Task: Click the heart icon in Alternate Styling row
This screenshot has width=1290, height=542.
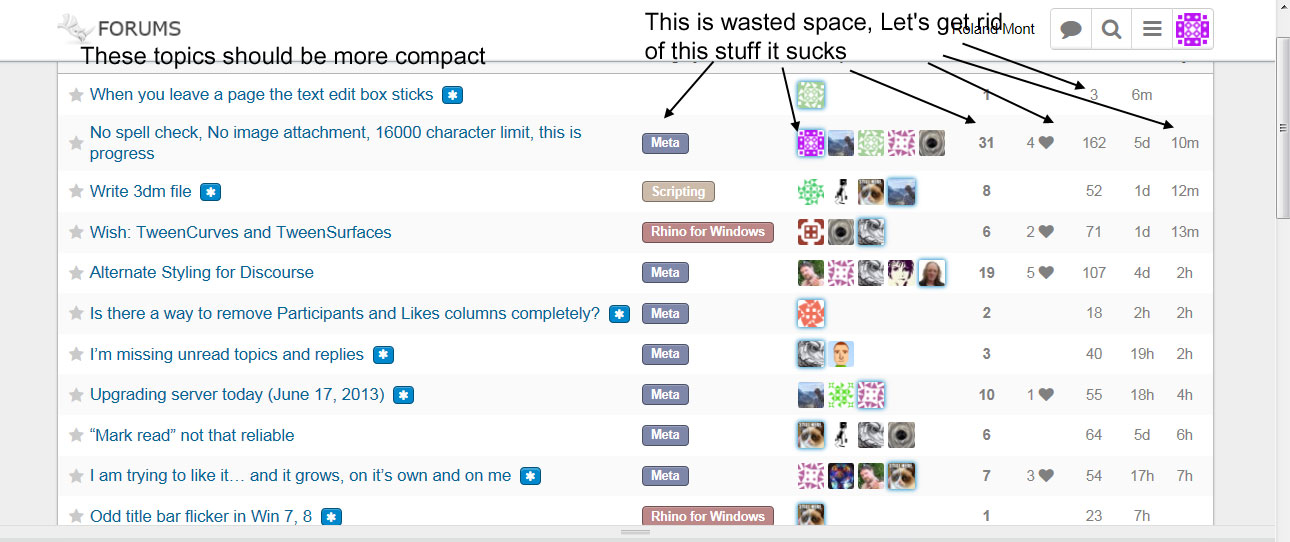Action: (x=1046, y=272)
